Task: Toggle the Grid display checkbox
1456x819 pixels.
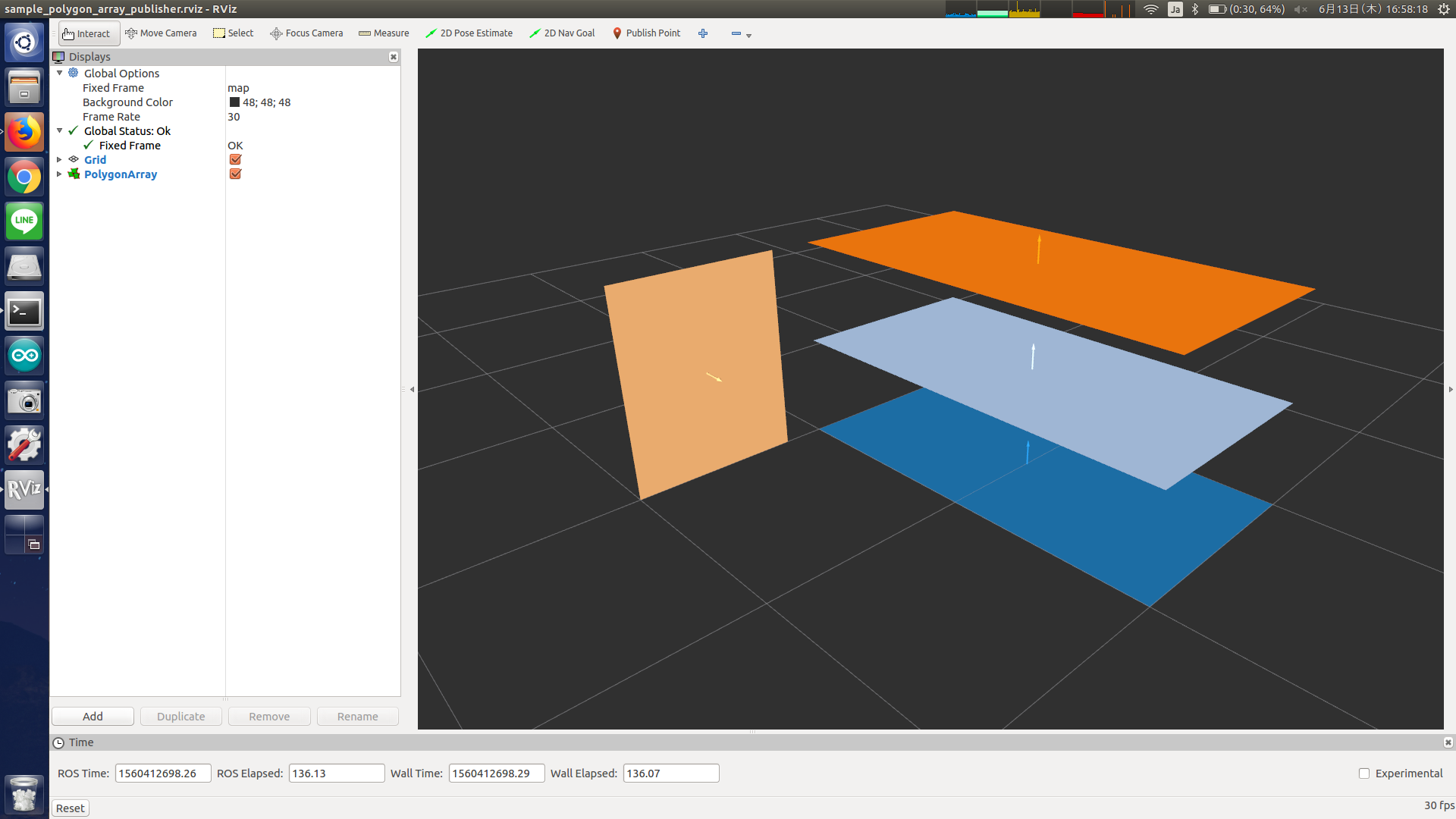Action: tap(235, 159)
